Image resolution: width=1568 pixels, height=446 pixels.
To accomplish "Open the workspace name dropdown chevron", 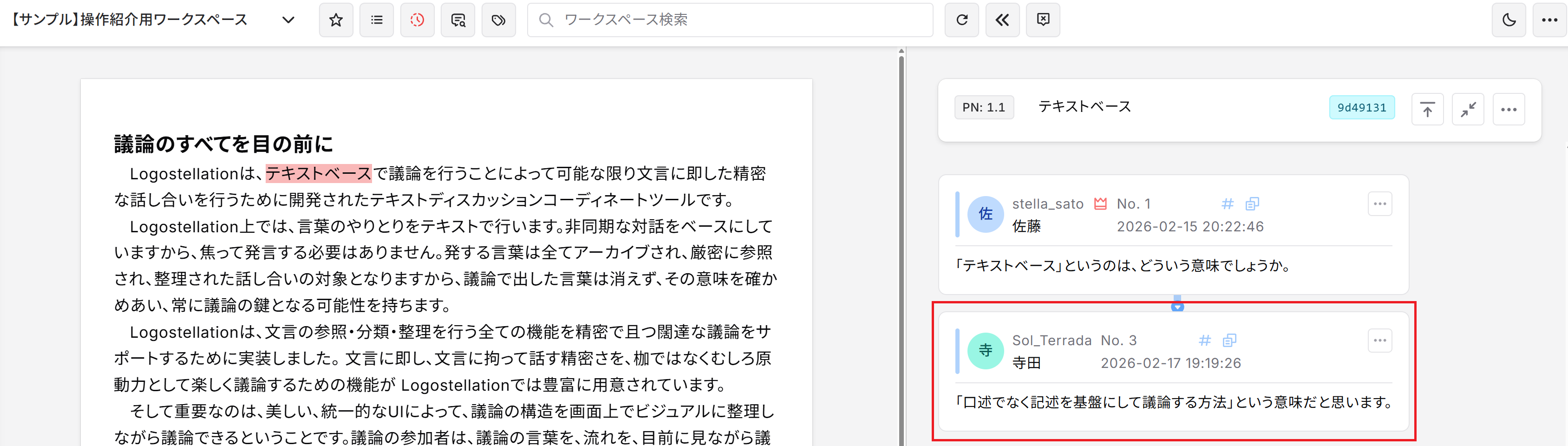I will point(288,20).
